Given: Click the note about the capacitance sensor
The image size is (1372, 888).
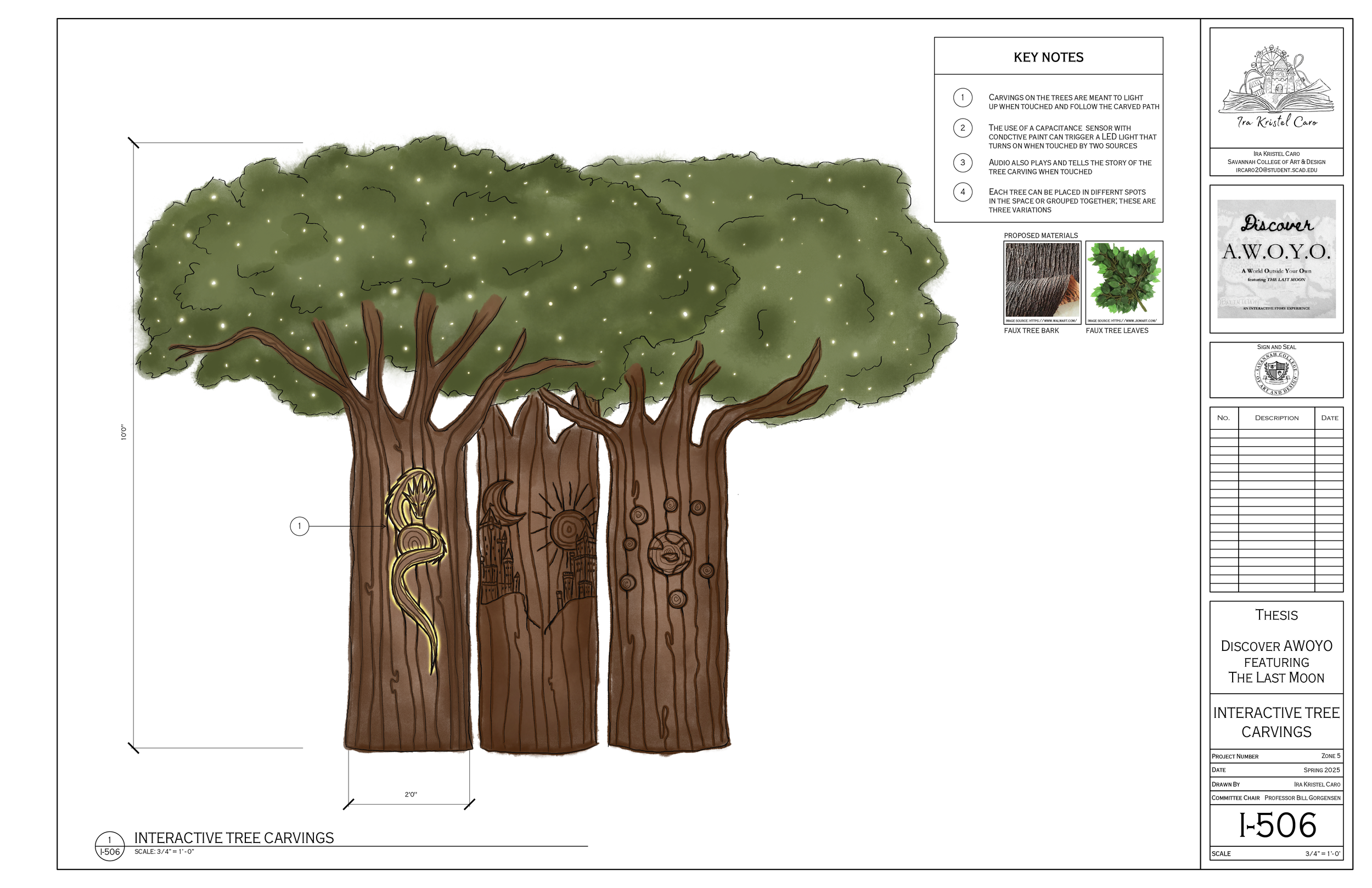Looking at the screenshot, I should point(1072,137).
